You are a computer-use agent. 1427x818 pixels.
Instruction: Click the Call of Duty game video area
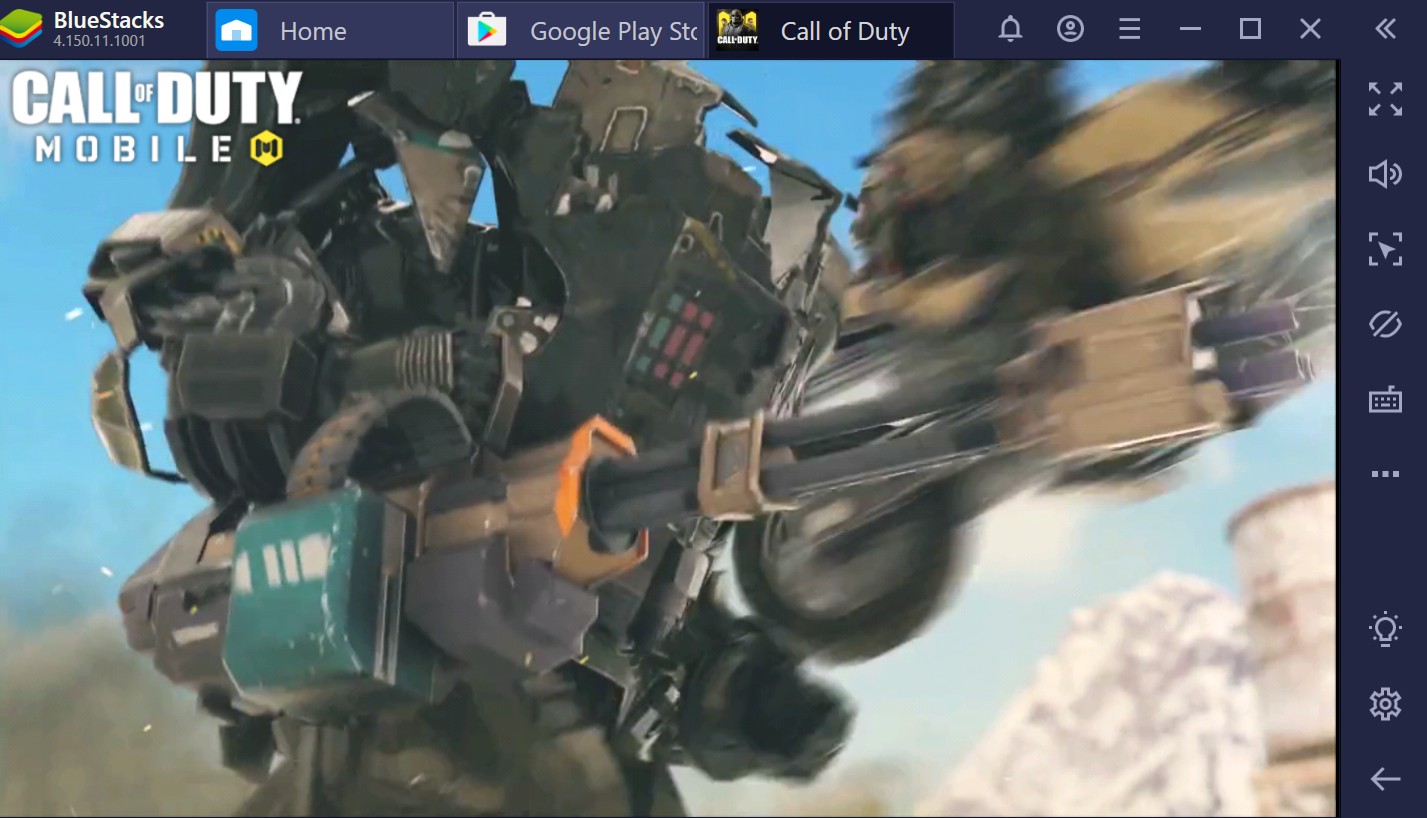[x=668, y=438]
